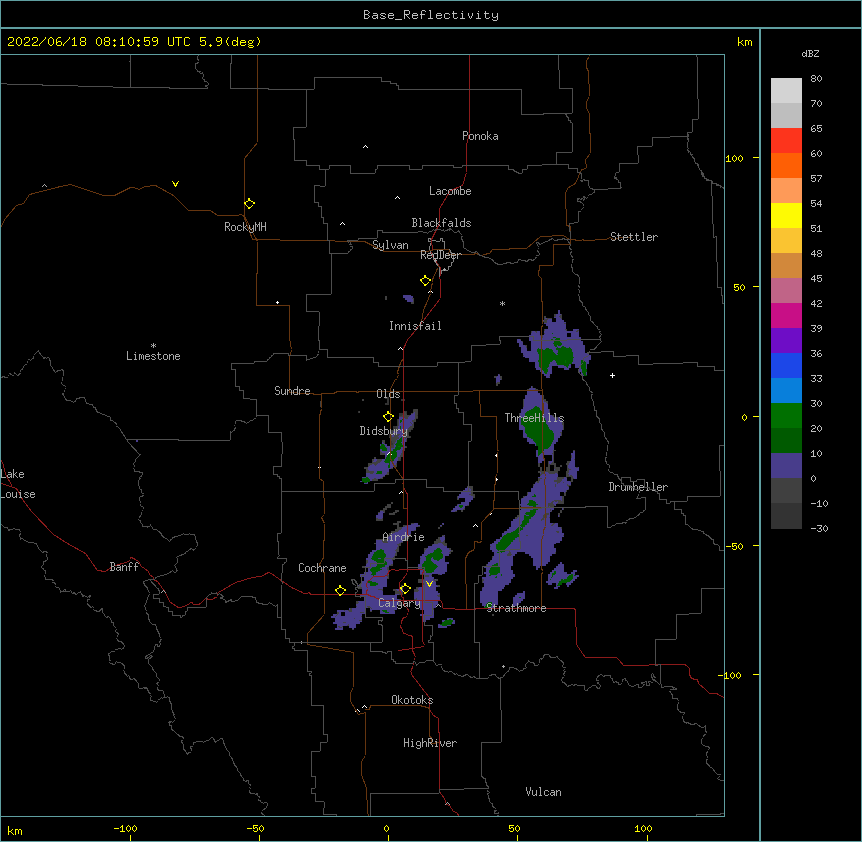Screen dimensions: 862x842
Task: Click the Sylvan town label
Action: click(x=390, y=245)
